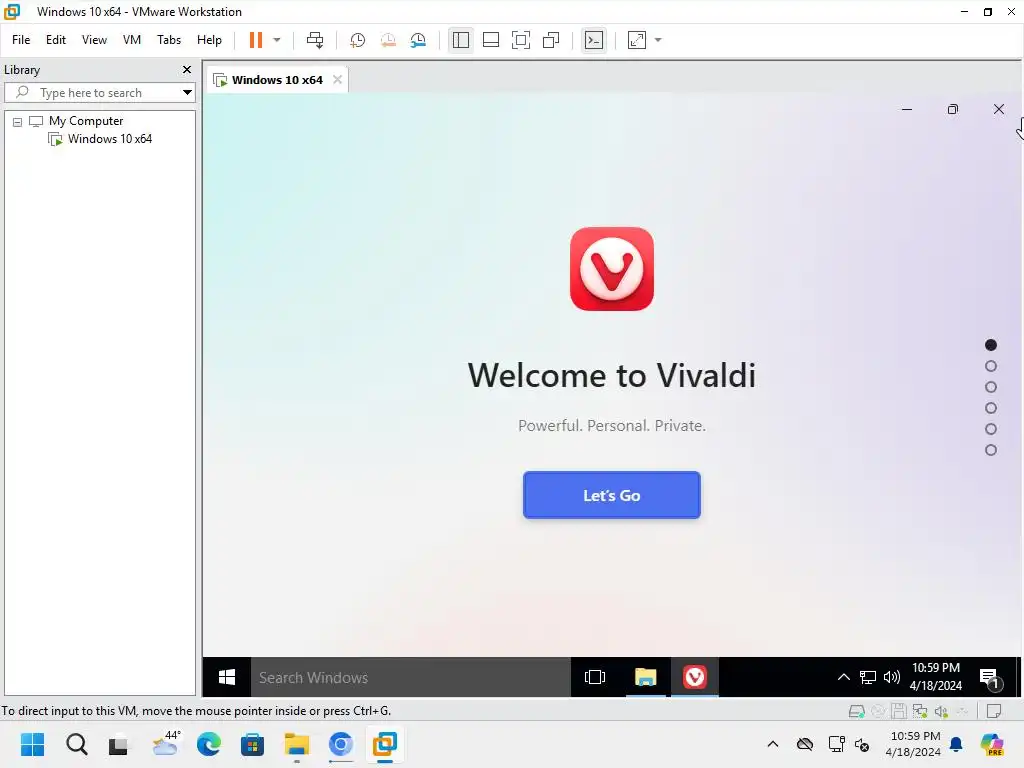1024x768 pixels.
Task: Click the Library search input field
Action: coord(98,93)
